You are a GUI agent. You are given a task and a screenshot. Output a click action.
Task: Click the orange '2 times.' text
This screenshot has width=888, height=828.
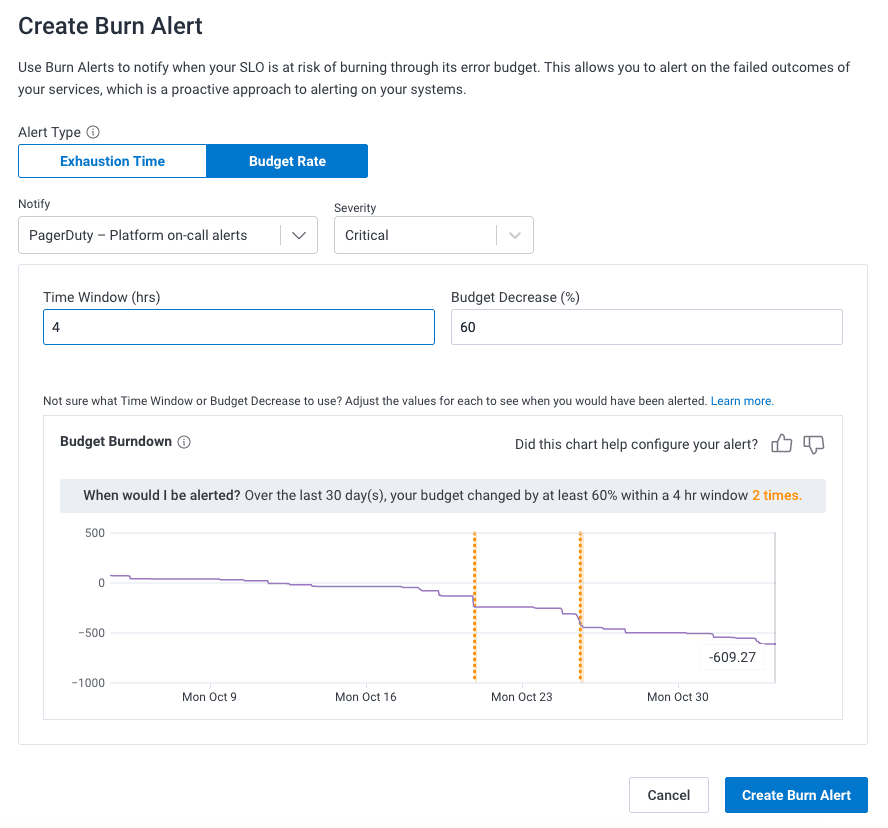[x=777, y=495]
